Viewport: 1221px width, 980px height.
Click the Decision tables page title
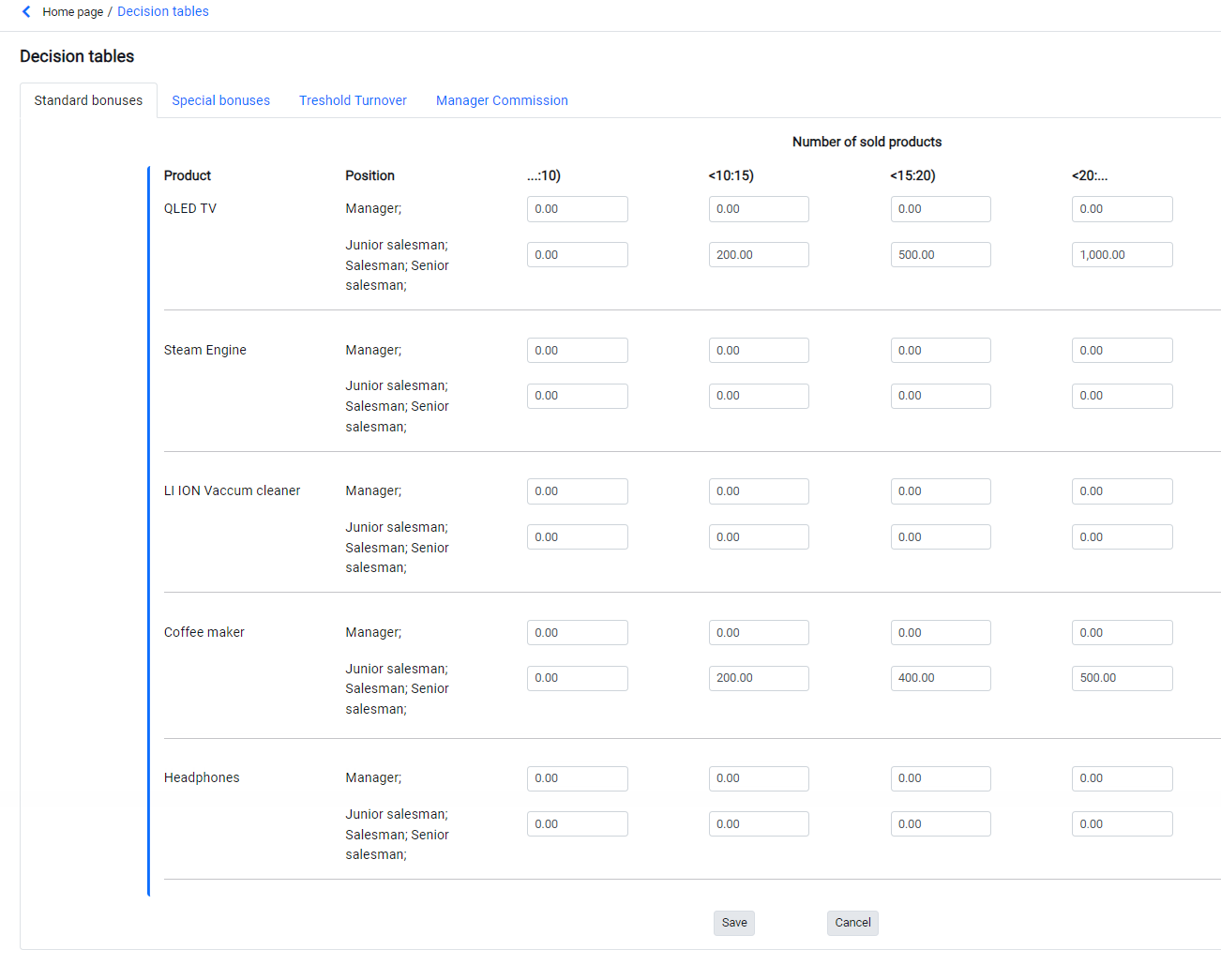click(77, 56)
